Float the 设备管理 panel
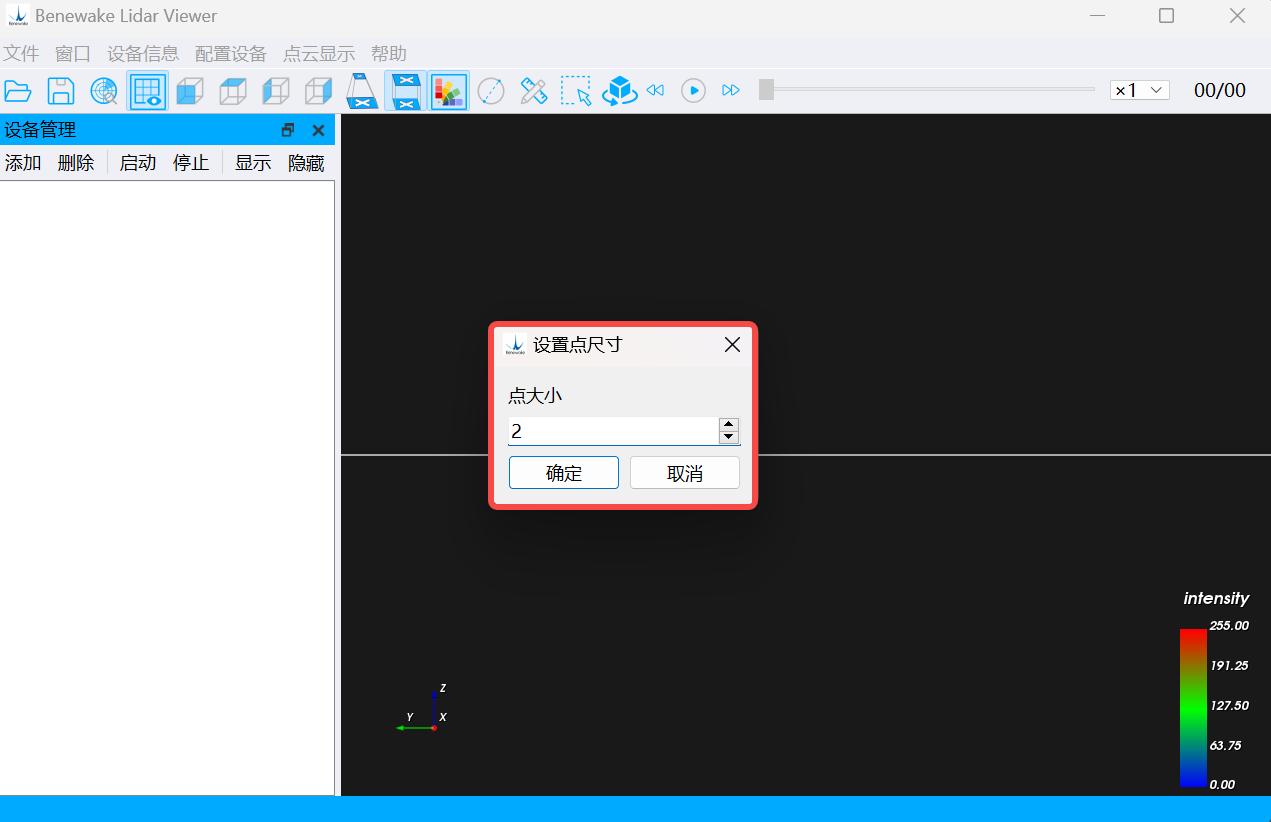The width and height of the screenshot is (1271, 822). [x=288, y=130]
